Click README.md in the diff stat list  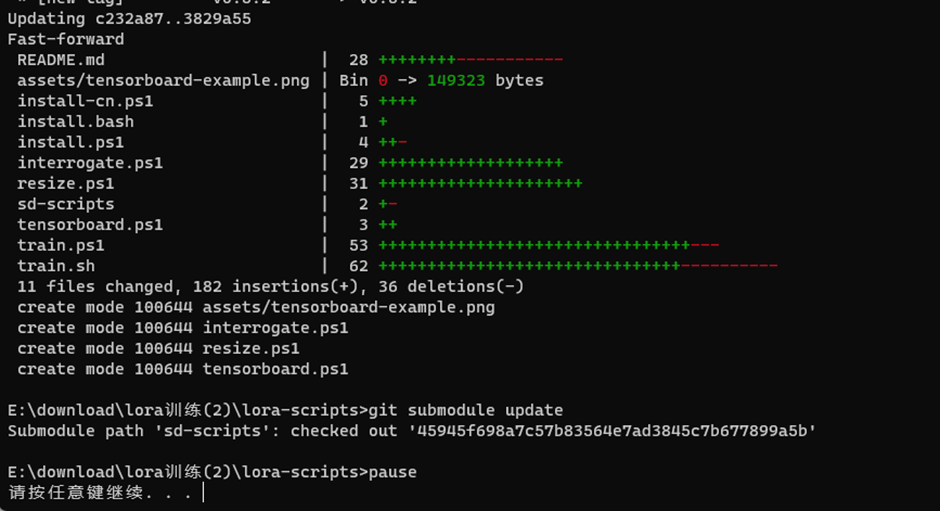pos(60,60)
